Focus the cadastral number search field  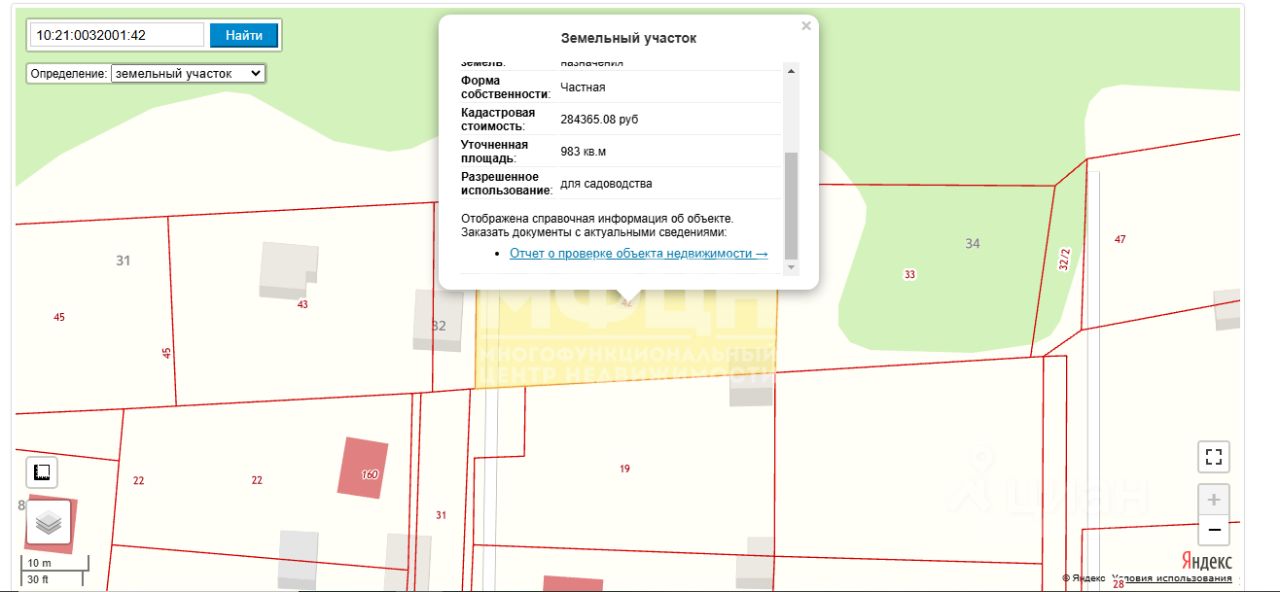117,35
